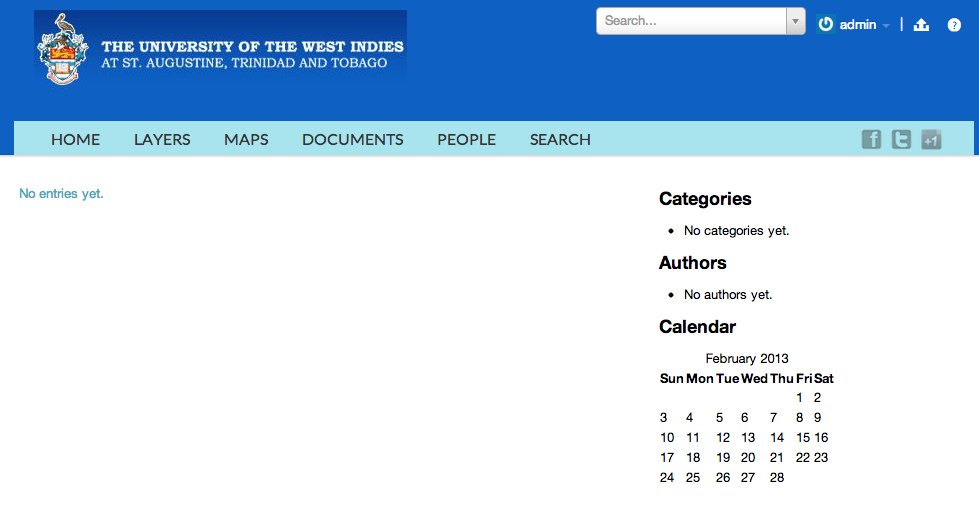Screen dimensions: 979x507
Task: Open the DOCUMENTS menu item
Action: click(x=353, y=139)
